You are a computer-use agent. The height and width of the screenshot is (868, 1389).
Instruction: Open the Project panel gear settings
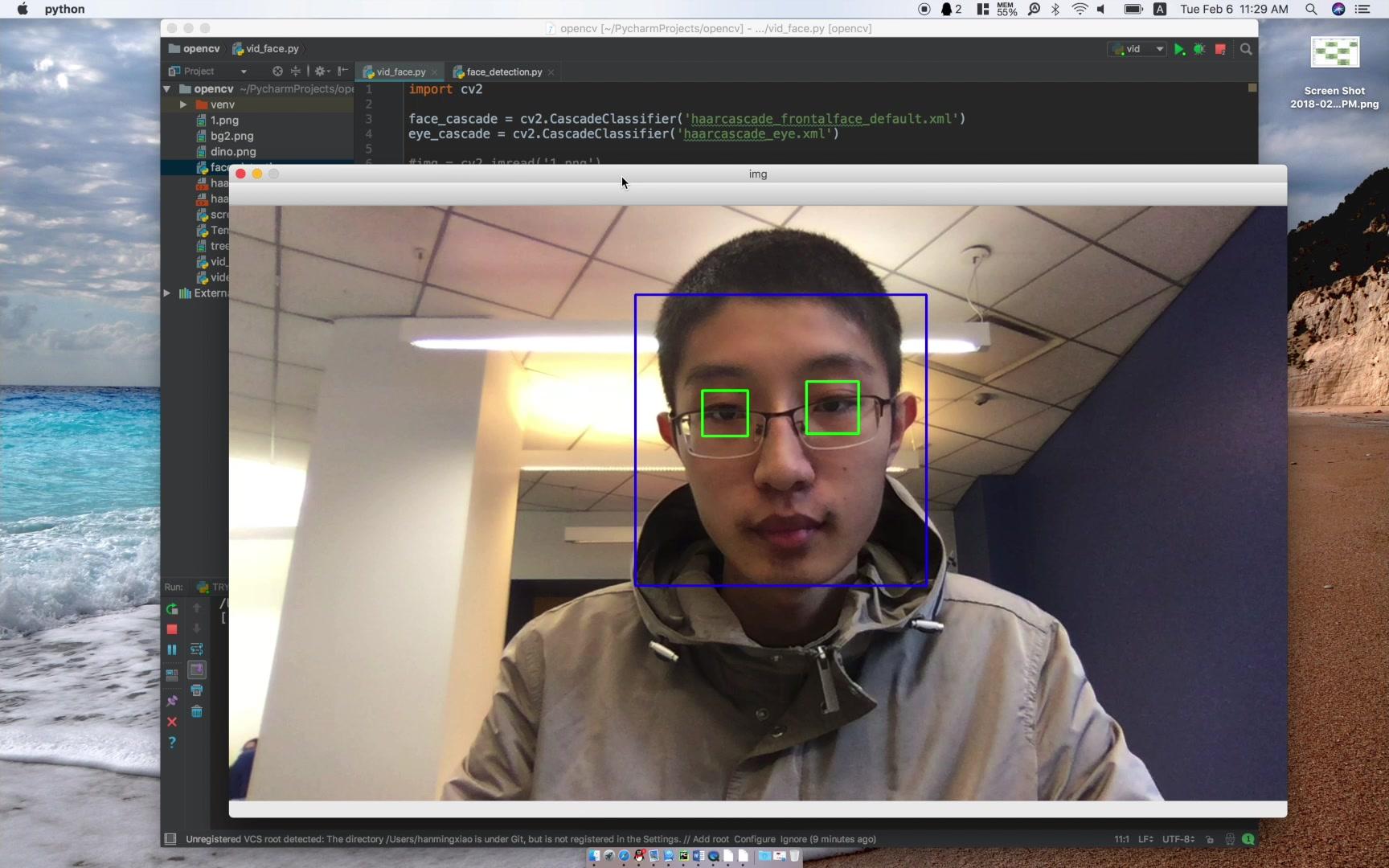click(x=321, y=72)
